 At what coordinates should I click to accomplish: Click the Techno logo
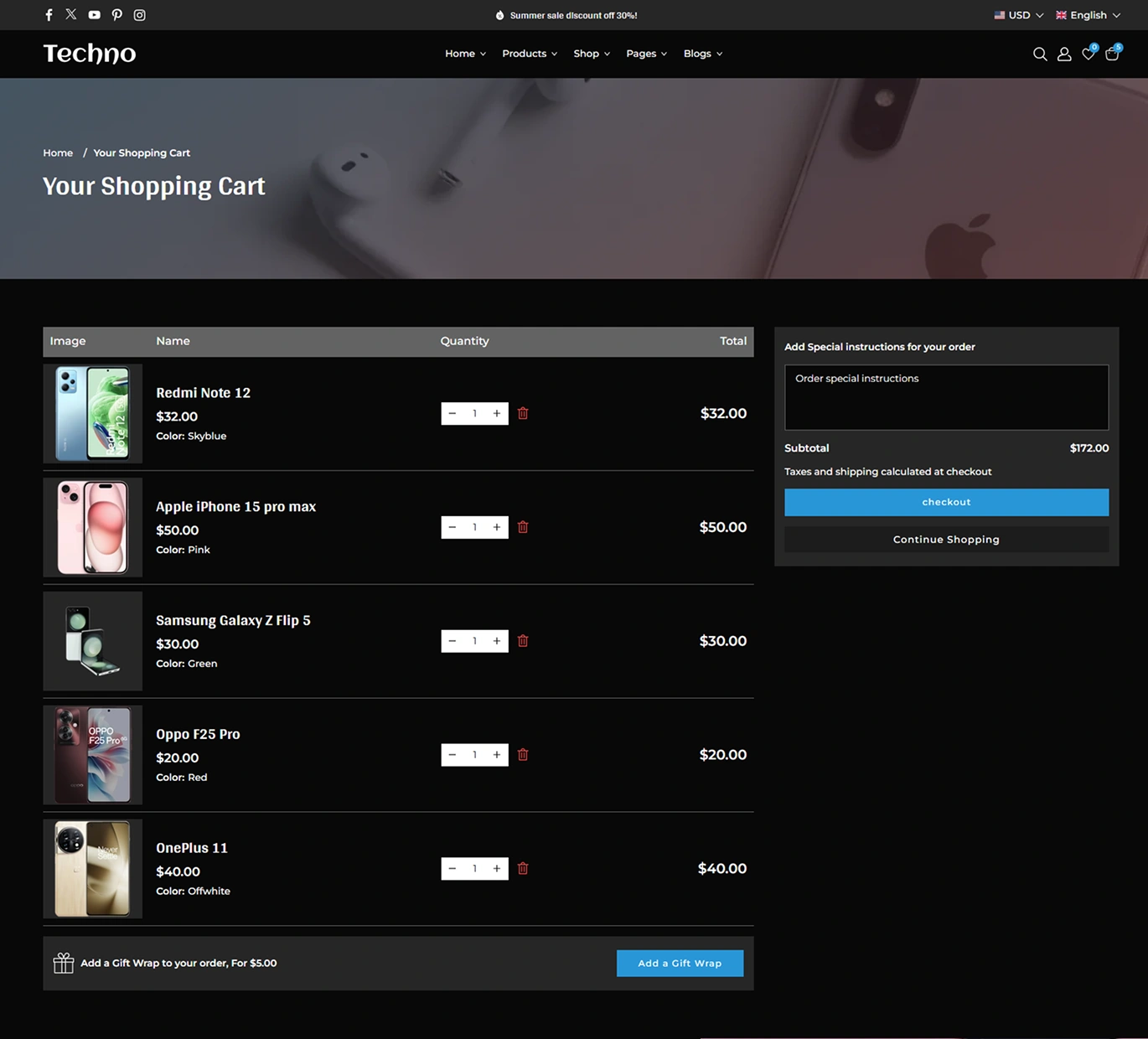point(90,54)
